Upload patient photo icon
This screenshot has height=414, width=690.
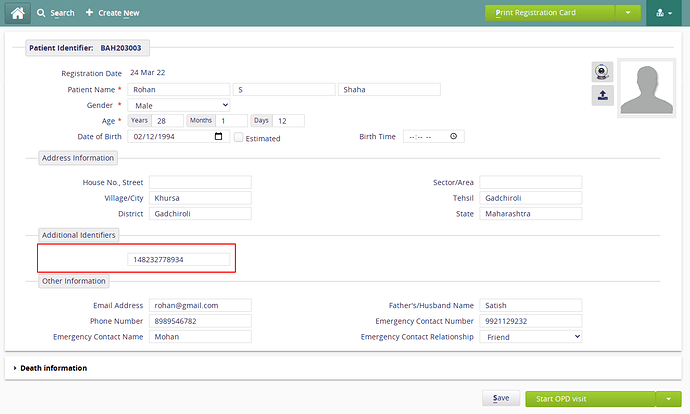pyautogui.click(x=602, y=95)
